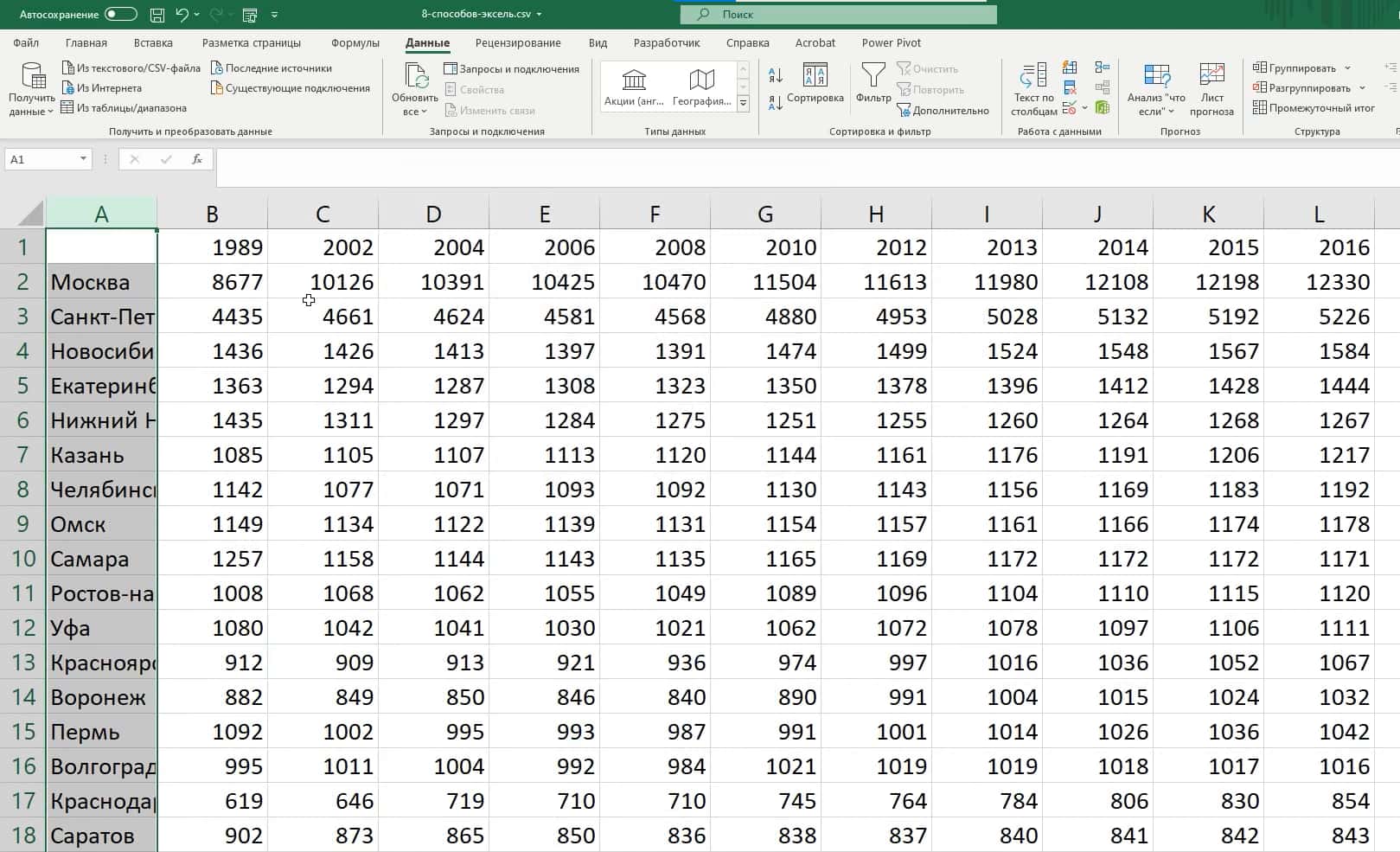Click the Промежуточный итог button
Image resolution: width=1400 pixels, height=852 pixels.
point(1314,108)
